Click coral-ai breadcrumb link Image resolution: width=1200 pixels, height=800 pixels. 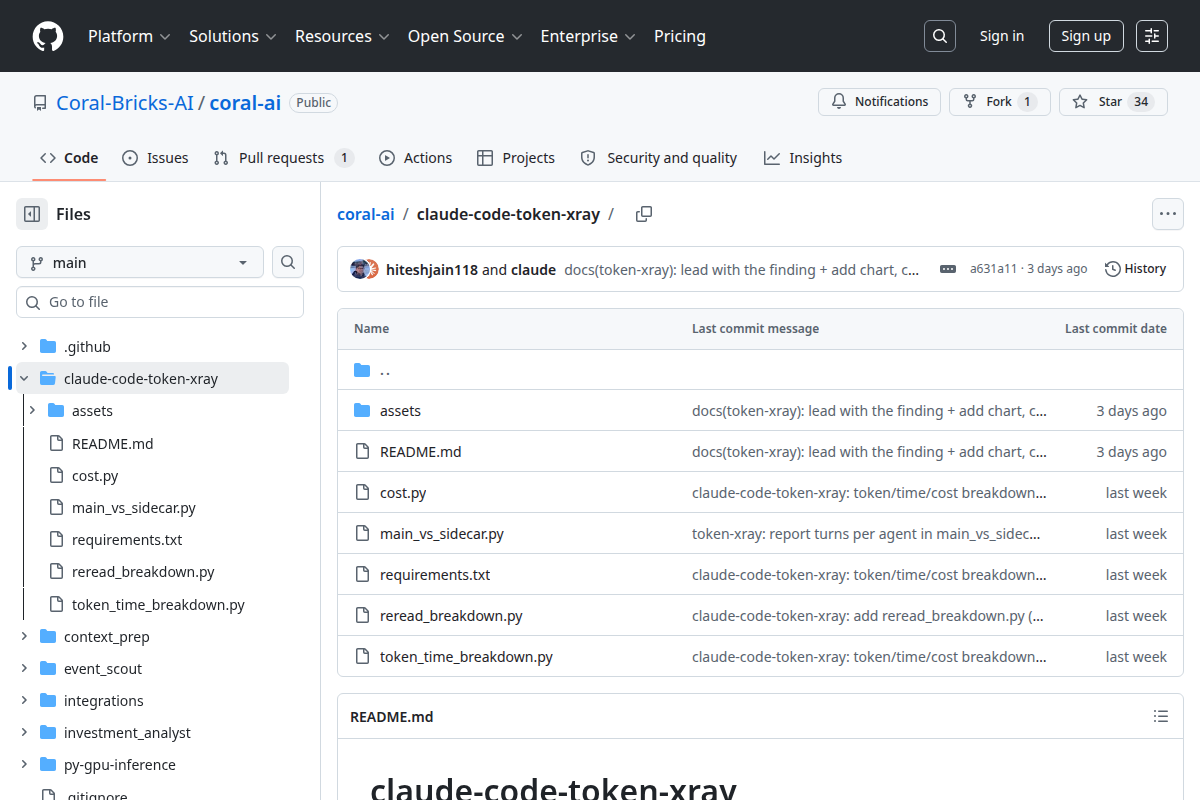click(366, 214)
